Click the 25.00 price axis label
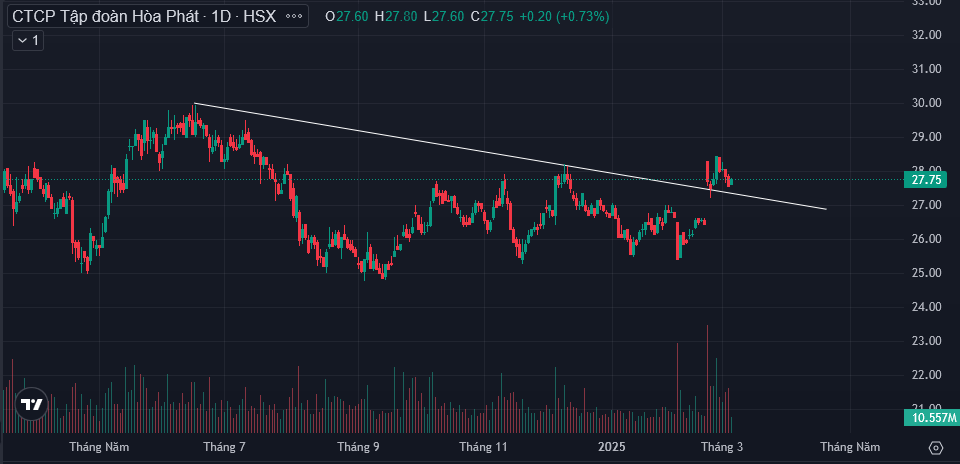Viewport: 960px width, 464px height. click(x=926, y=272)
